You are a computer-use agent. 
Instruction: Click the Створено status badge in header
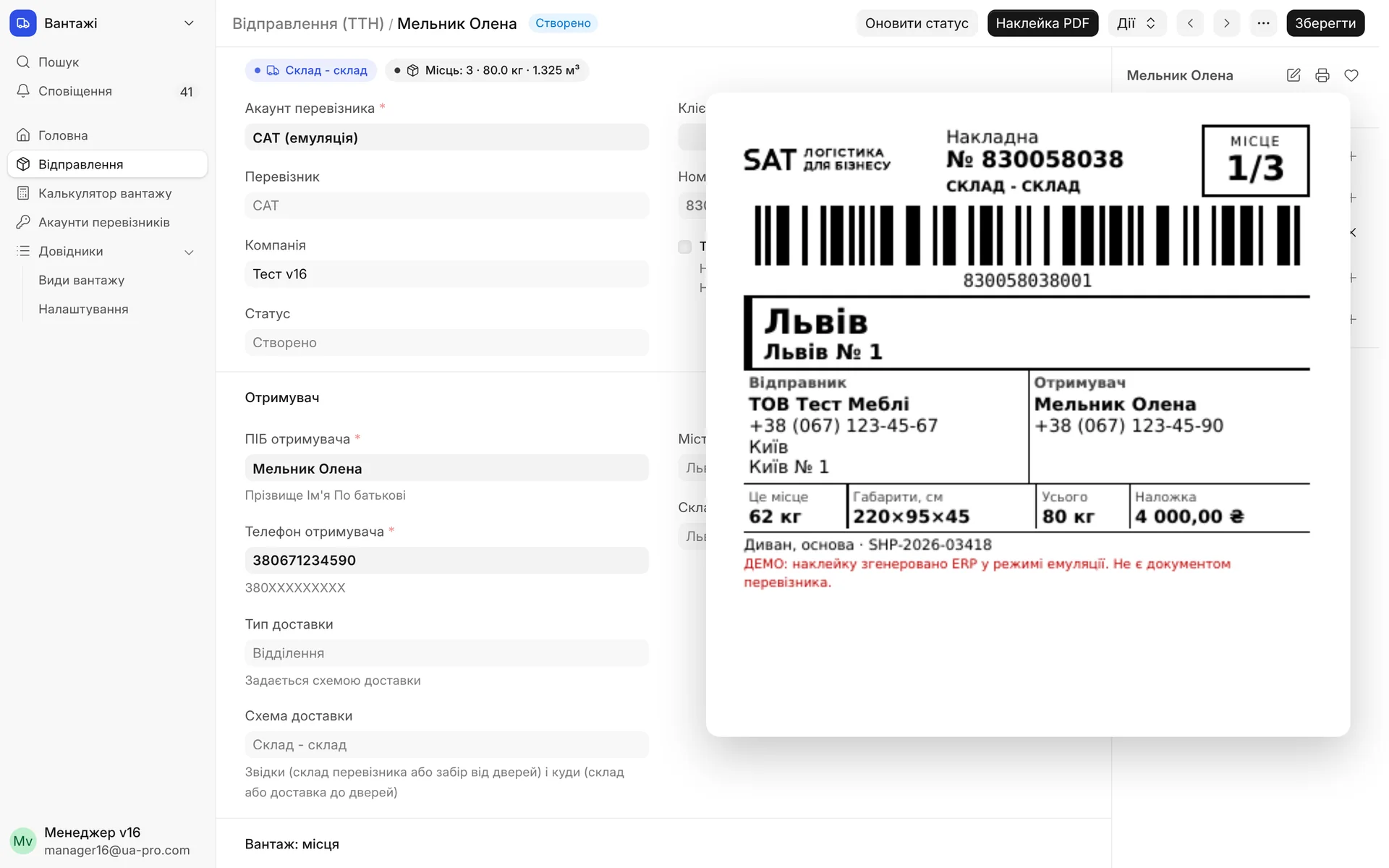point(563,23)
